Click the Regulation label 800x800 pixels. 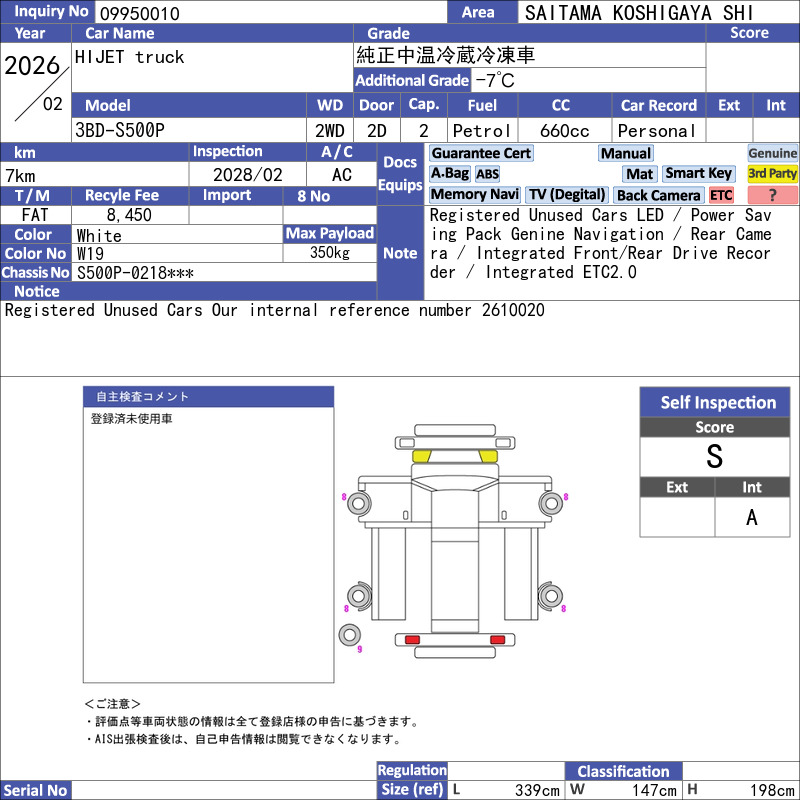412,770
